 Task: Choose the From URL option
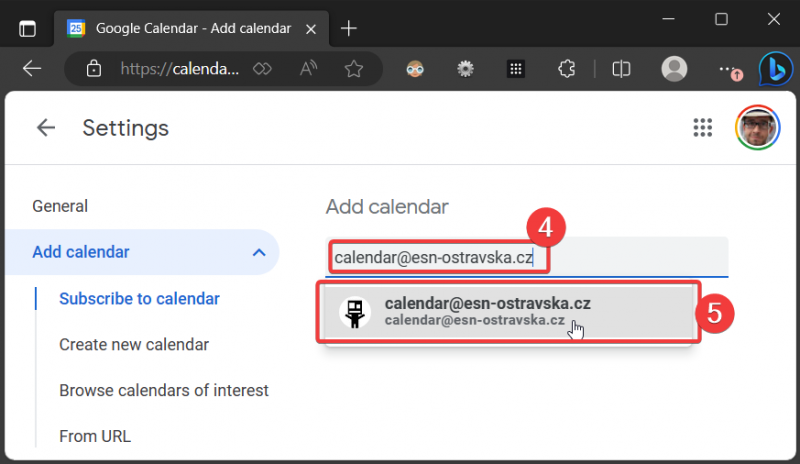click(x=95, y=436)
